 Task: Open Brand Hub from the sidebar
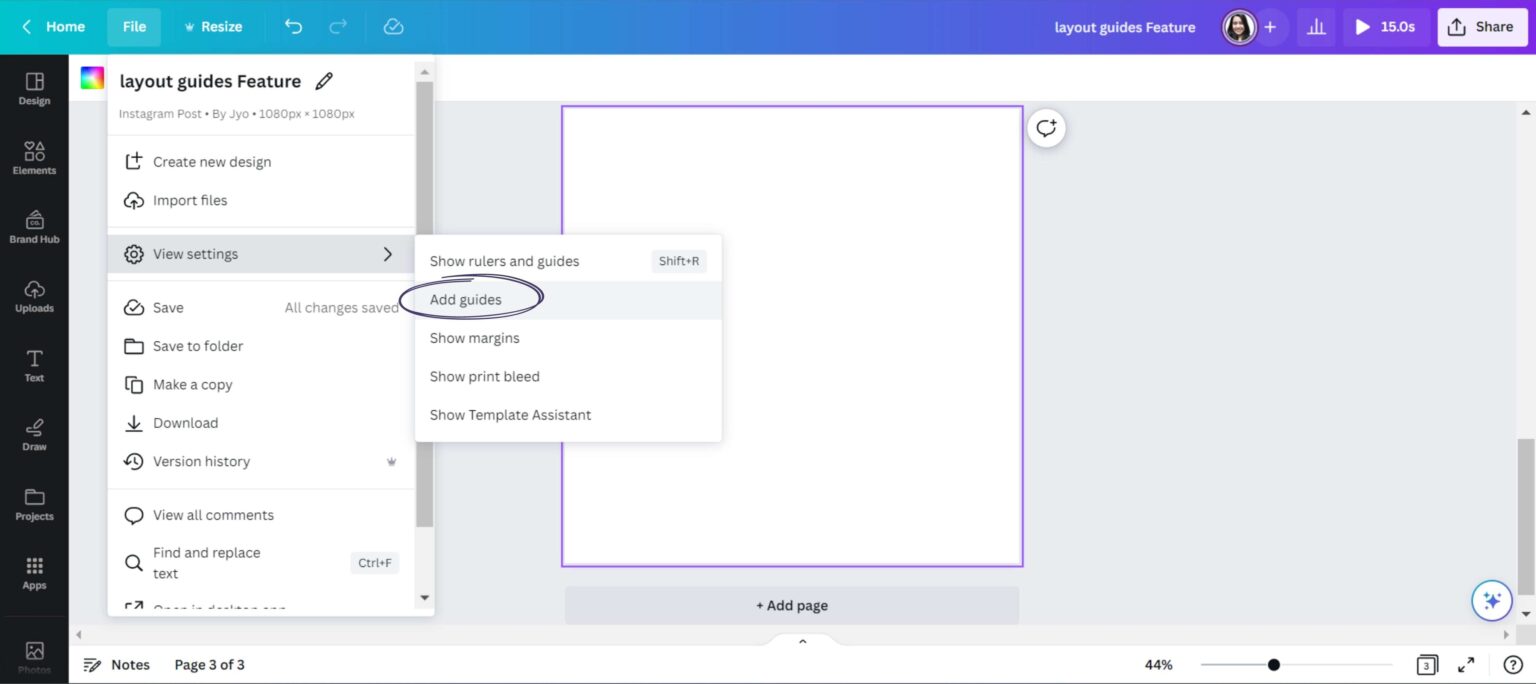pos(34,226)
